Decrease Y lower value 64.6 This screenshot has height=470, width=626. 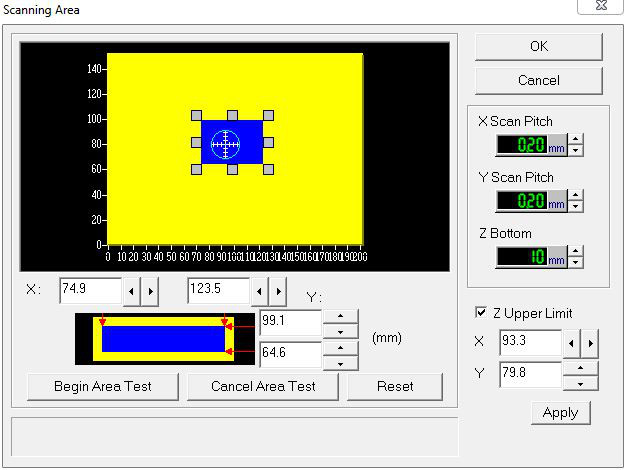[341, 363]
